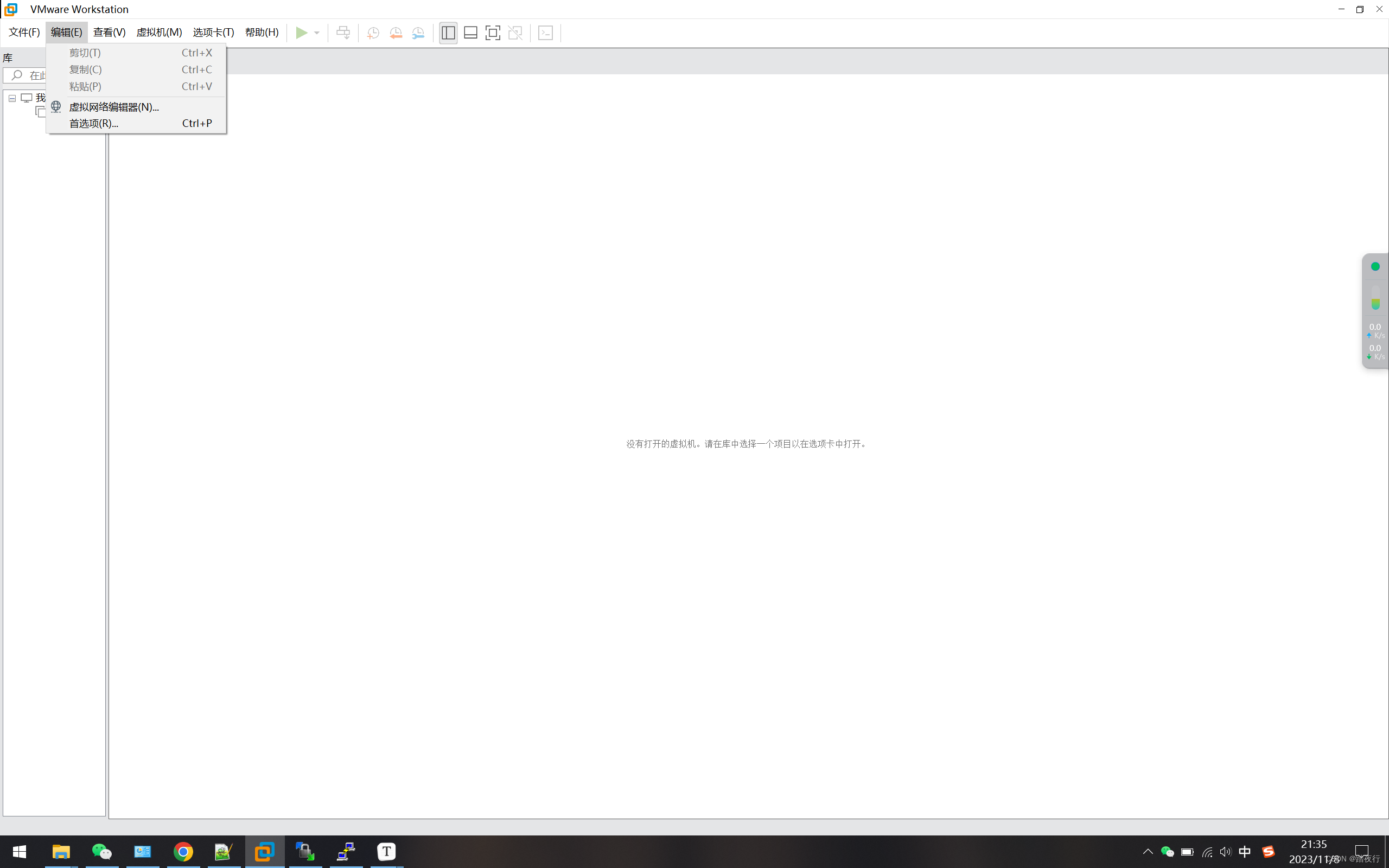
Task: Collapse the My Computer tree node
Action: click(12, 98)
